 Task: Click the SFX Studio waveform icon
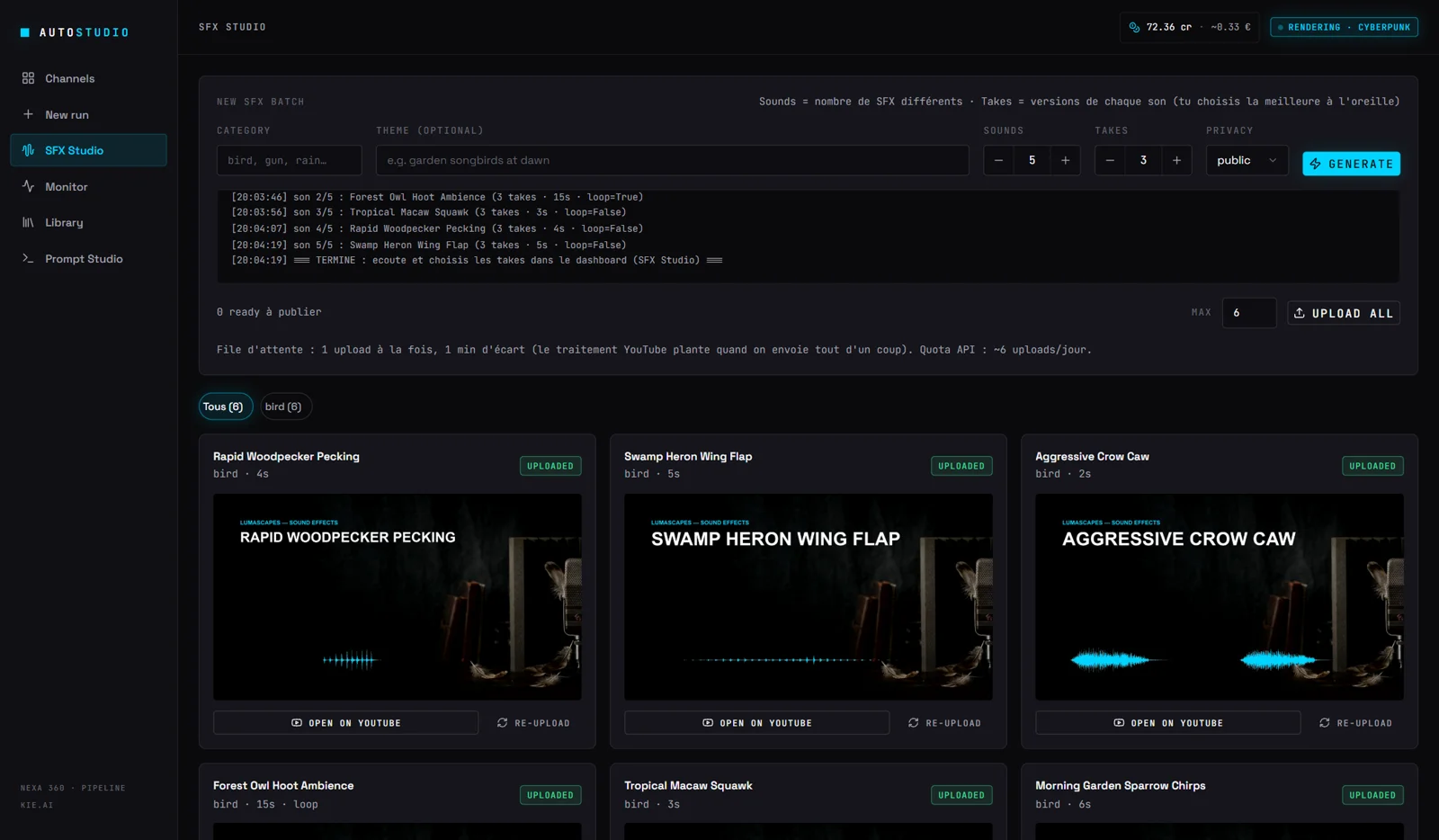(x=28, y=150)
